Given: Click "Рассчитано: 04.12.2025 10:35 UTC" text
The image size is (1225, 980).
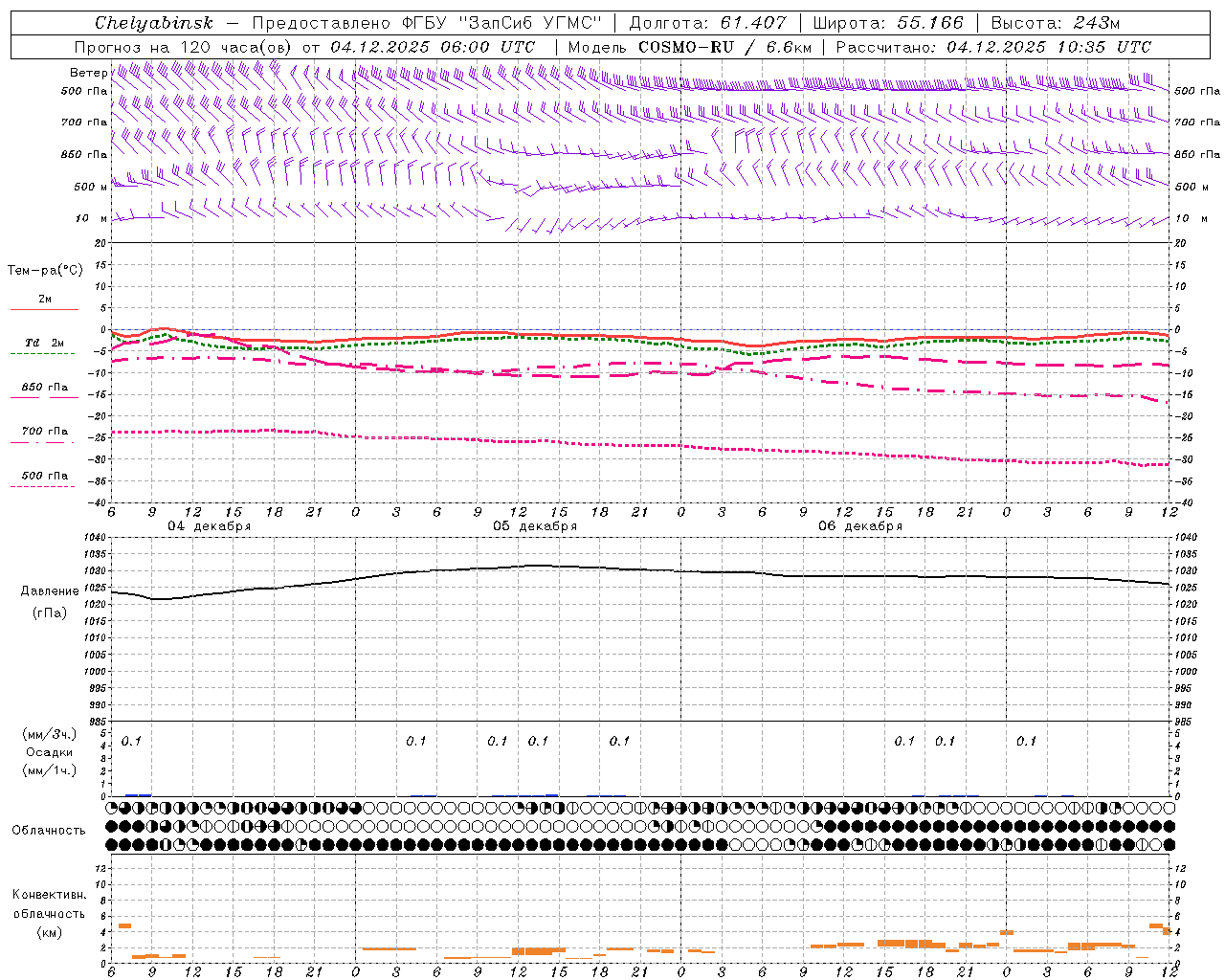Looking at the screenshot, I should (993, 47).
